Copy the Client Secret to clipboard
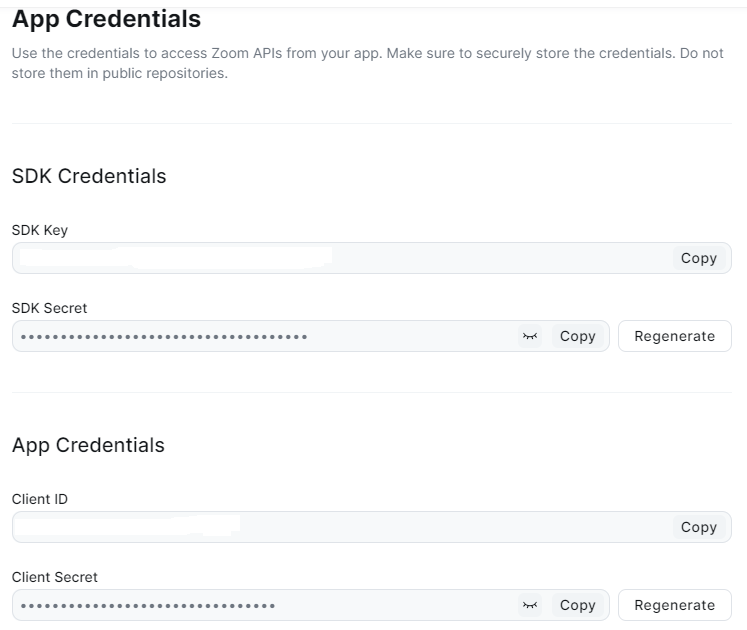 [577, 605]
